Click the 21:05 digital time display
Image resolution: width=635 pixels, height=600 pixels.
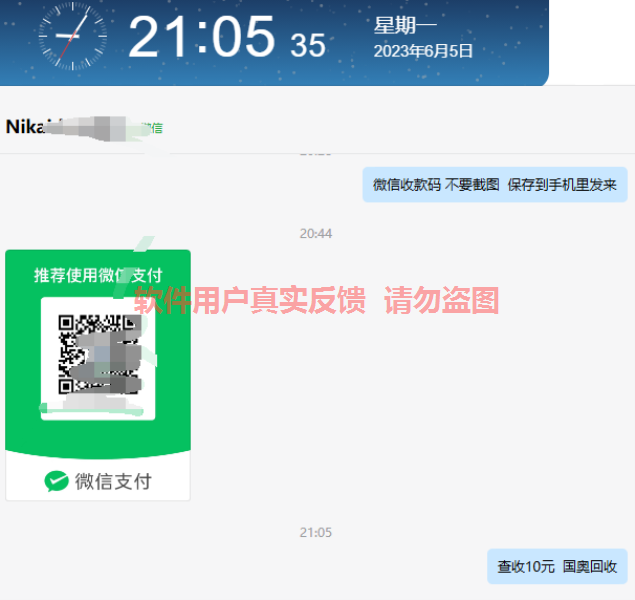202,36
